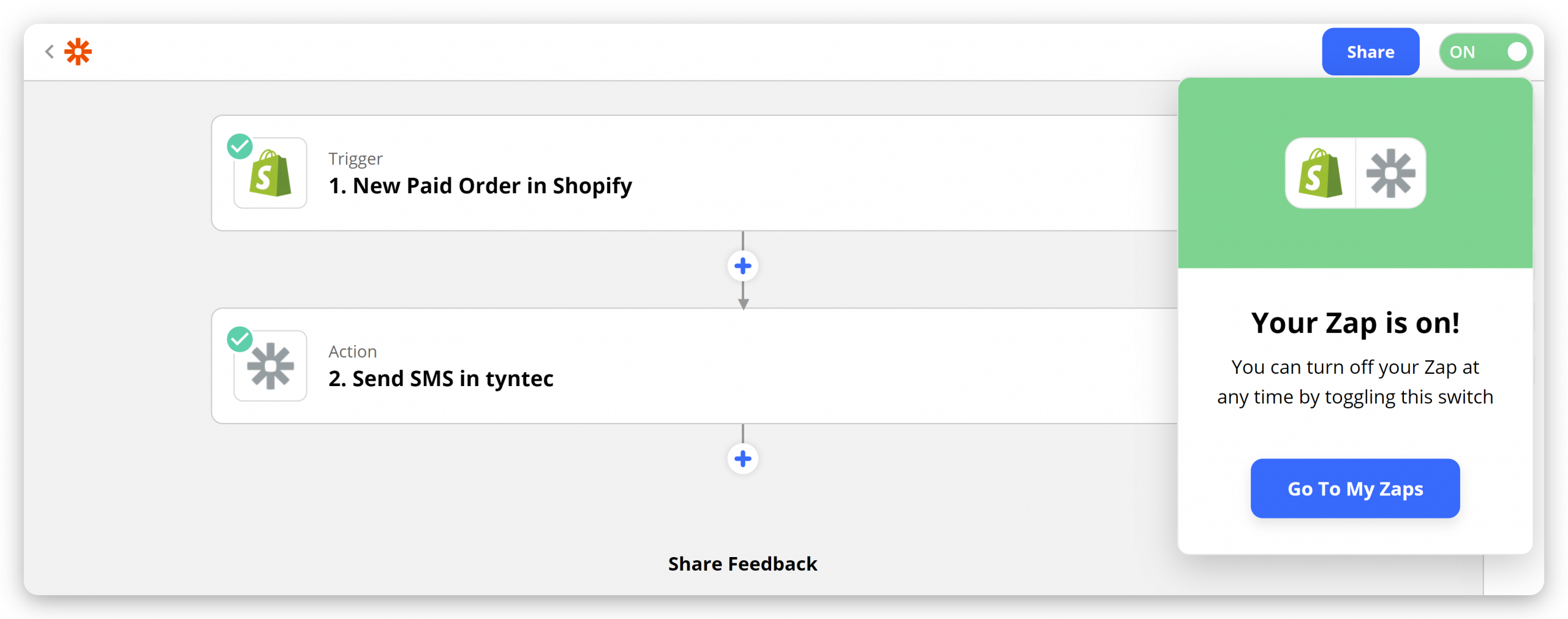This screenshot has width=1568, height=619.
Task: Click the Your Zap is on! heading
Action: click(x=1355, y=323)
